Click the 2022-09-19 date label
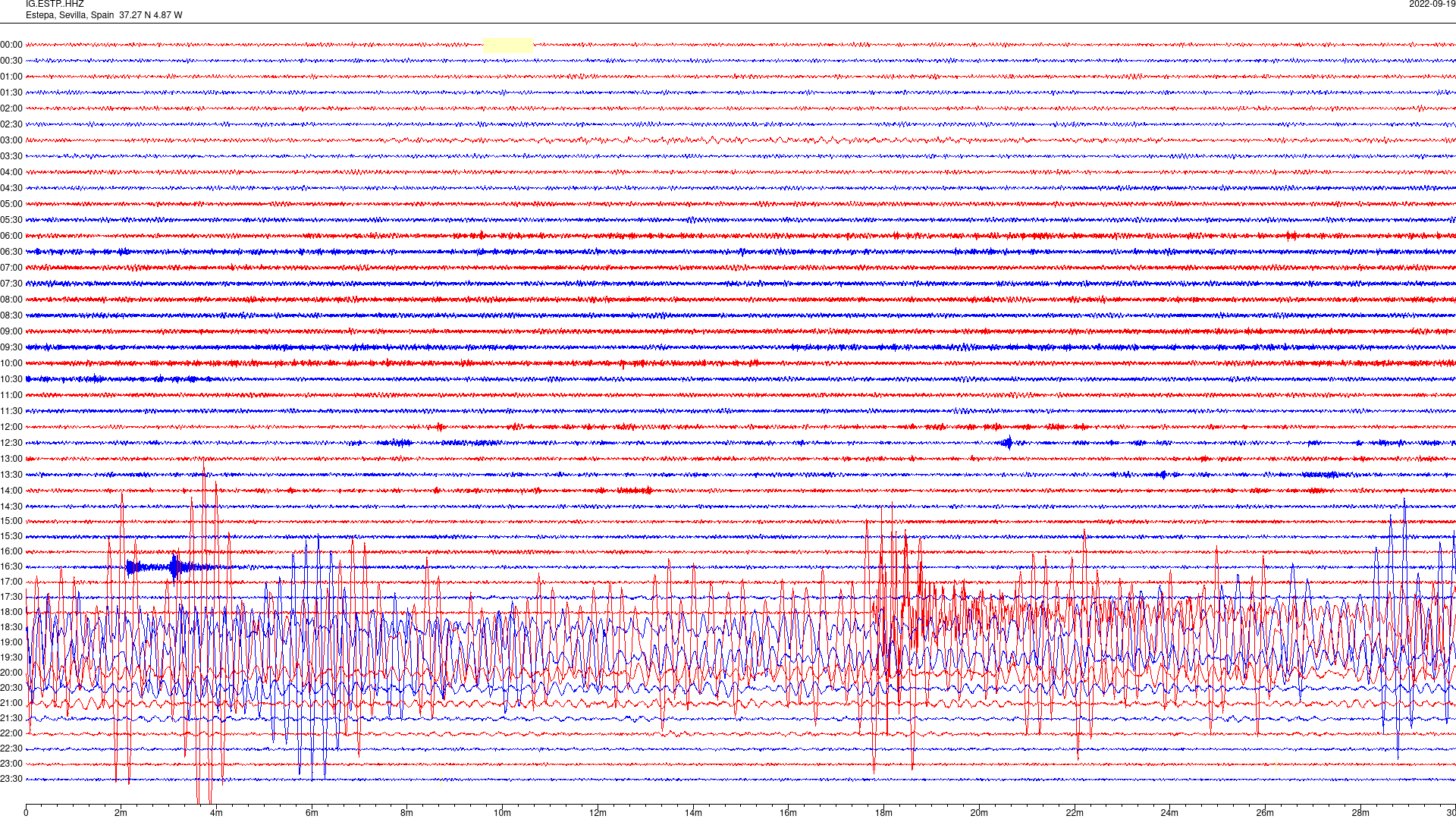 point(1432,4)
